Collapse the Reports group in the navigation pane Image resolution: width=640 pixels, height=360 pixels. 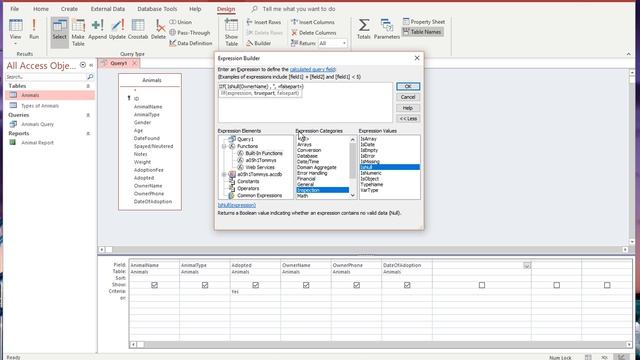pyautogui.click(x=88, y=133)
